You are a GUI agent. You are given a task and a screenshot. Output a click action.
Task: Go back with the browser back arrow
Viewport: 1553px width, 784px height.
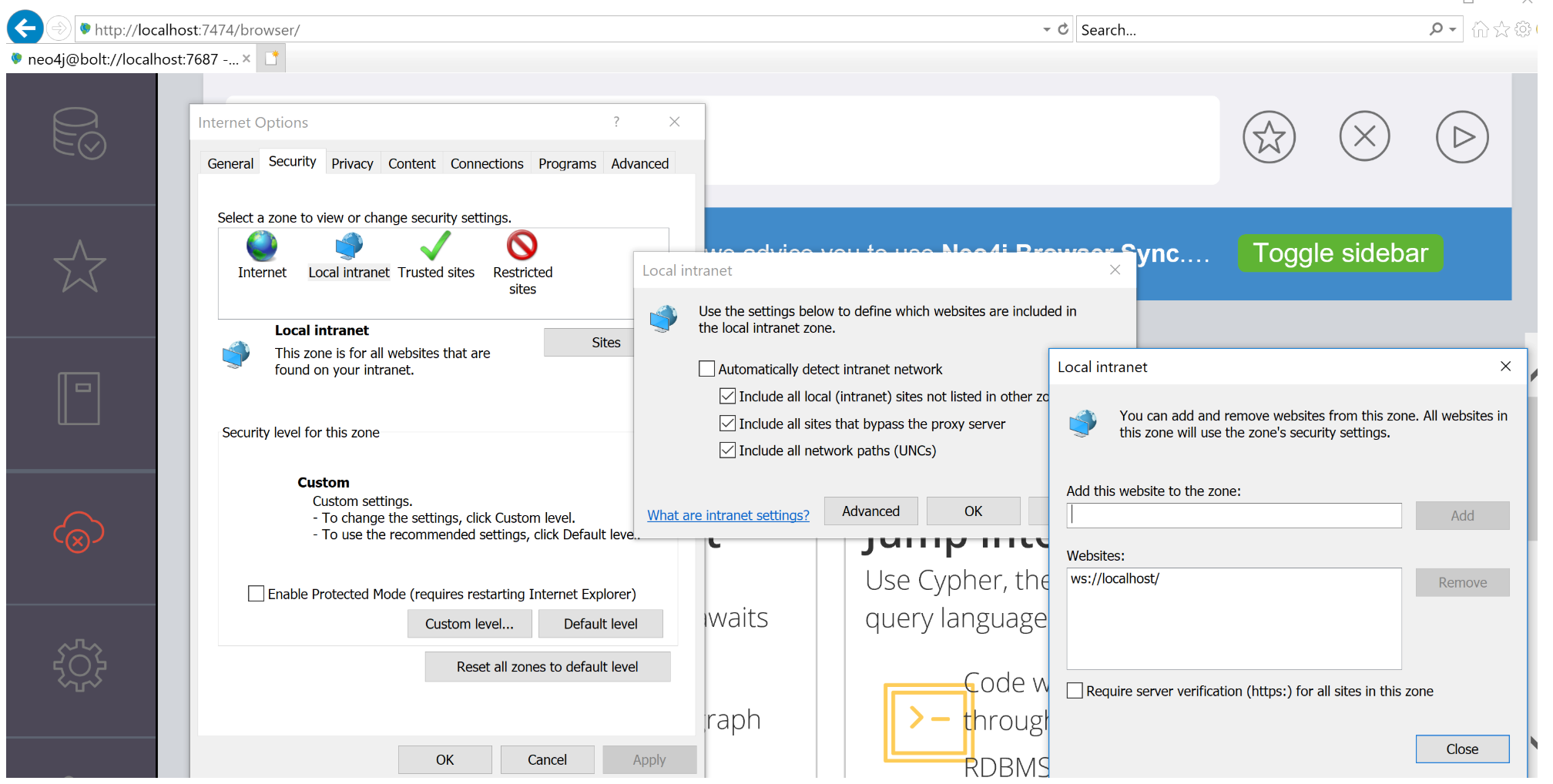25,28
